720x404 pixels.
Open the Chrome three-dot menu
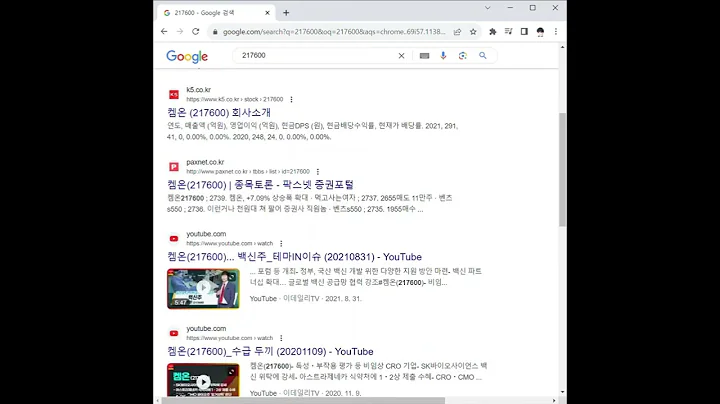tap(556, 32)
